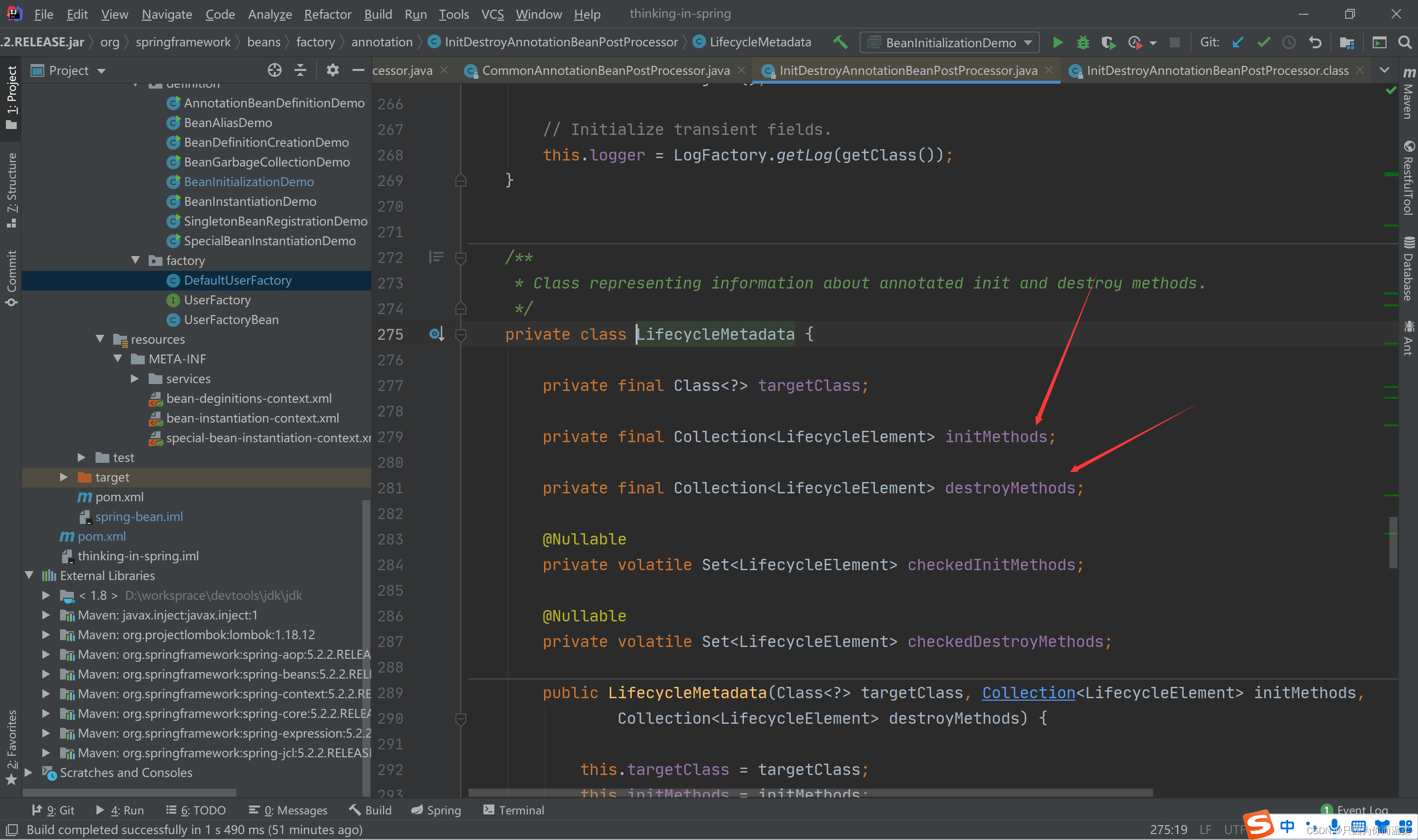The image size is (1418, 840).
Task: Expand the target folder
Action: (x=64, y=477)
